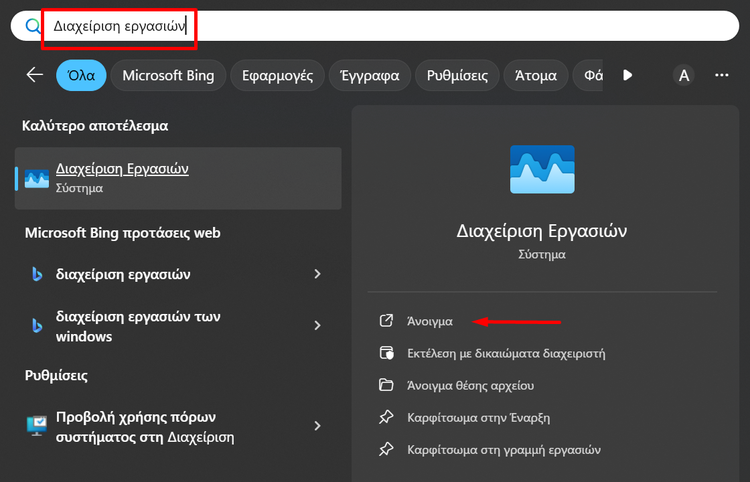Click the search magnifier icon
The height and width of the screenshot is (482, 750).
click(32, 26)
